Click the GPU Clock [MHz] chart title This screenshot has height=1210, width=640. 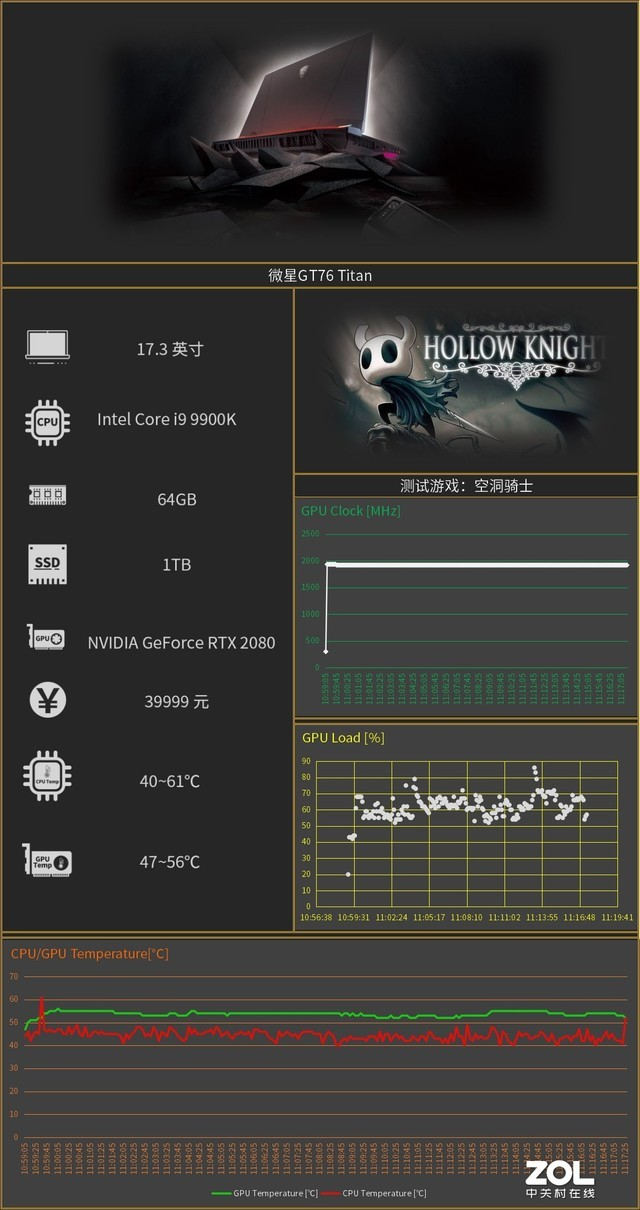click(350, 511)
